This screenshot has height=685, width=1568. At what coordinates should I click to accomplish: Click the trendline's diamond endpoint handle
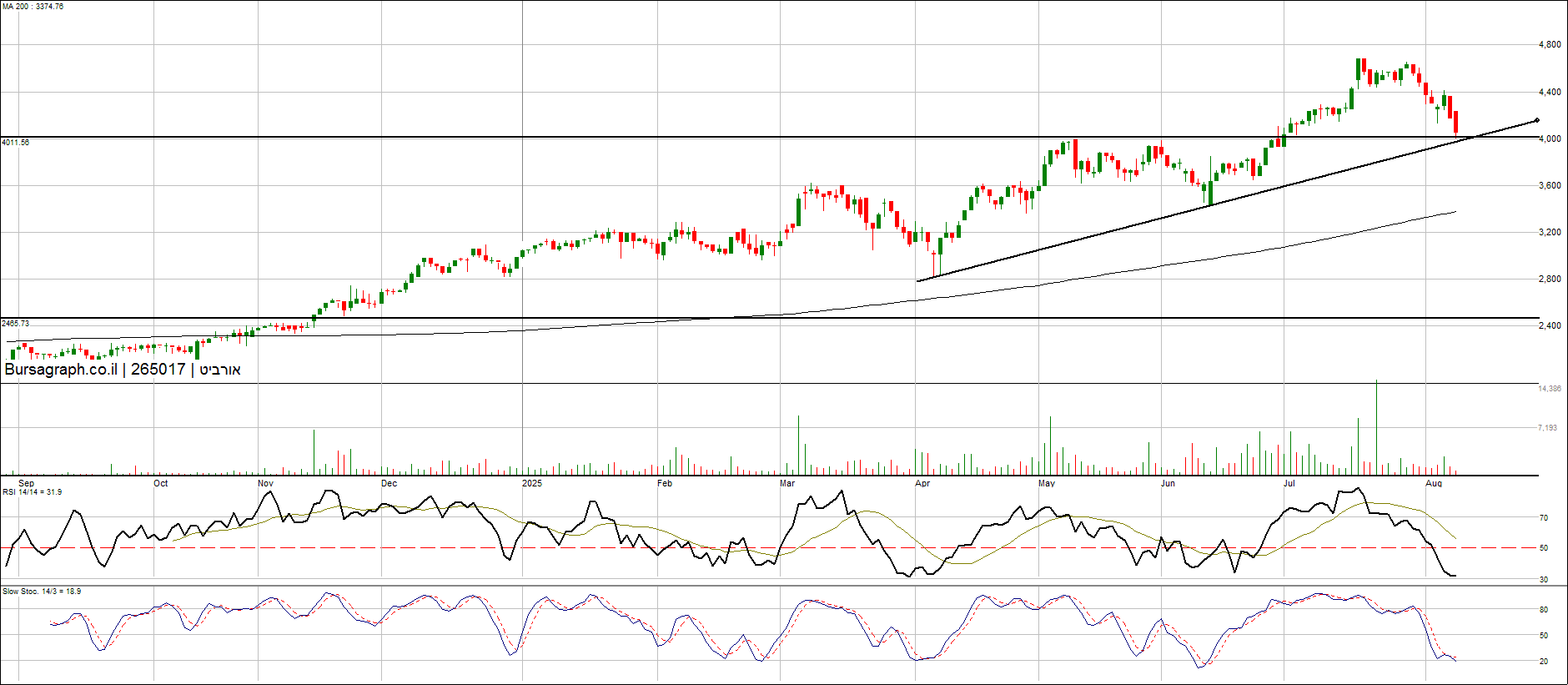pos(1537,121)
